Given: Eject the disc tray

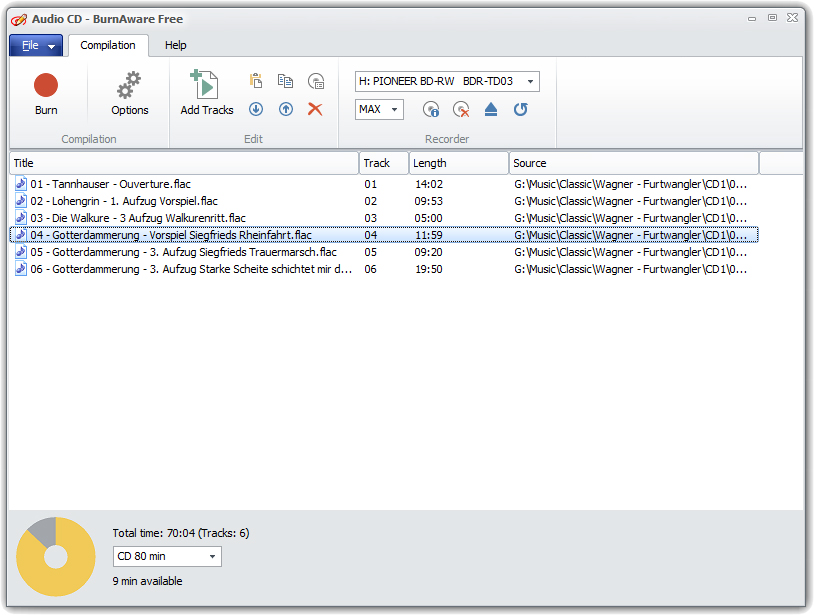Looking at the screenshot, I should point(491,110).
